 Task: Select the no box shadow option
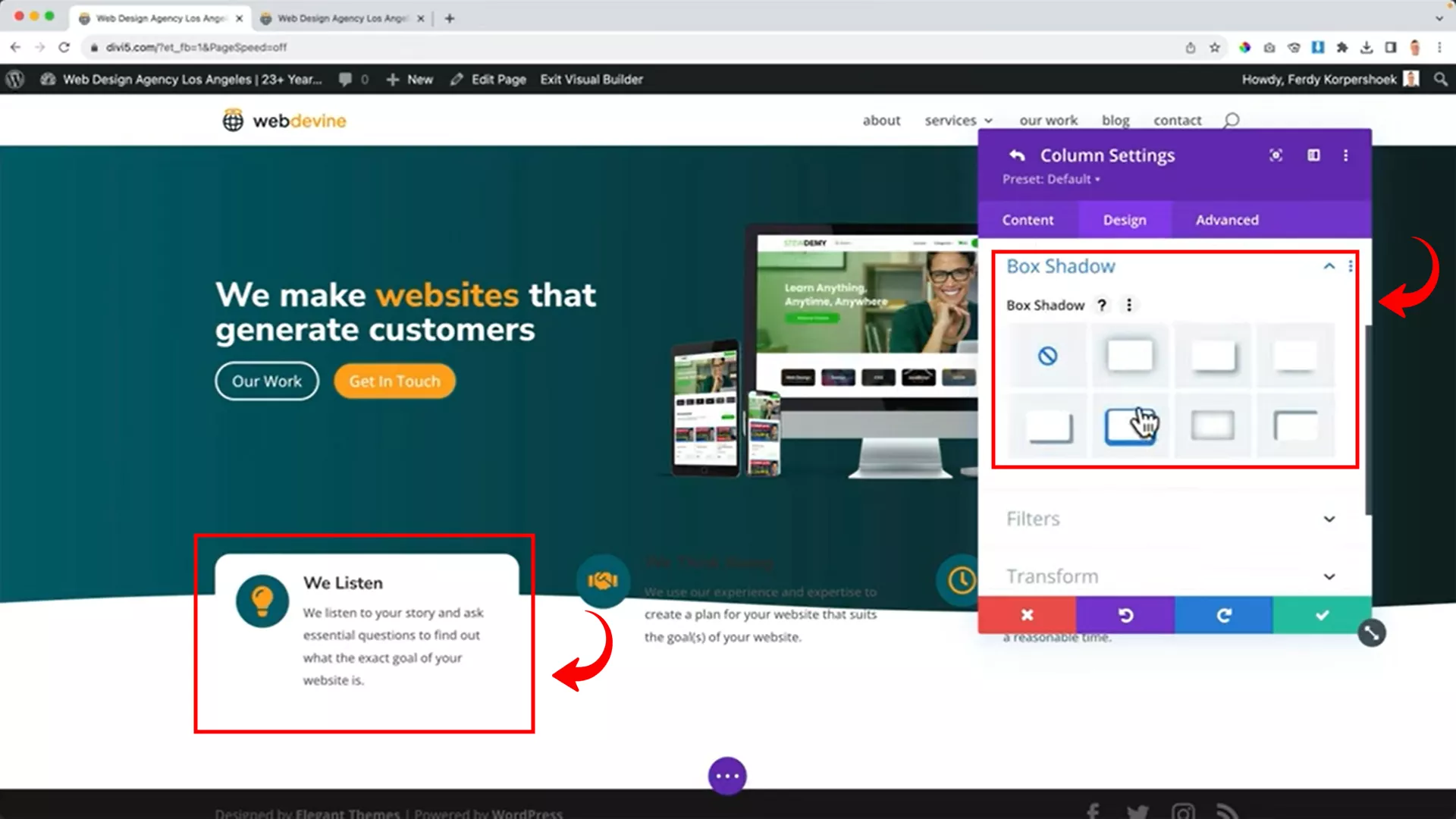tap(1047, 356)
